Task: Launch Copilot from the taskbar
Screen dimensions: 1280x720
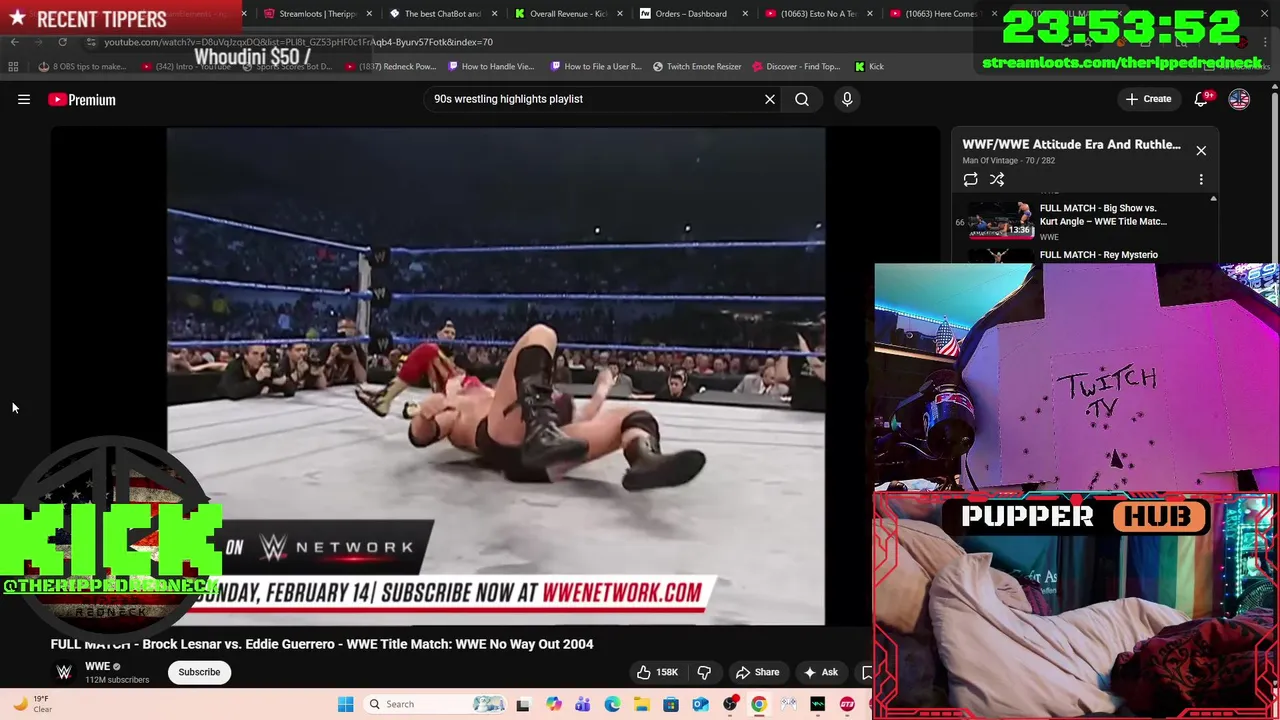Action: pos(553,704)
